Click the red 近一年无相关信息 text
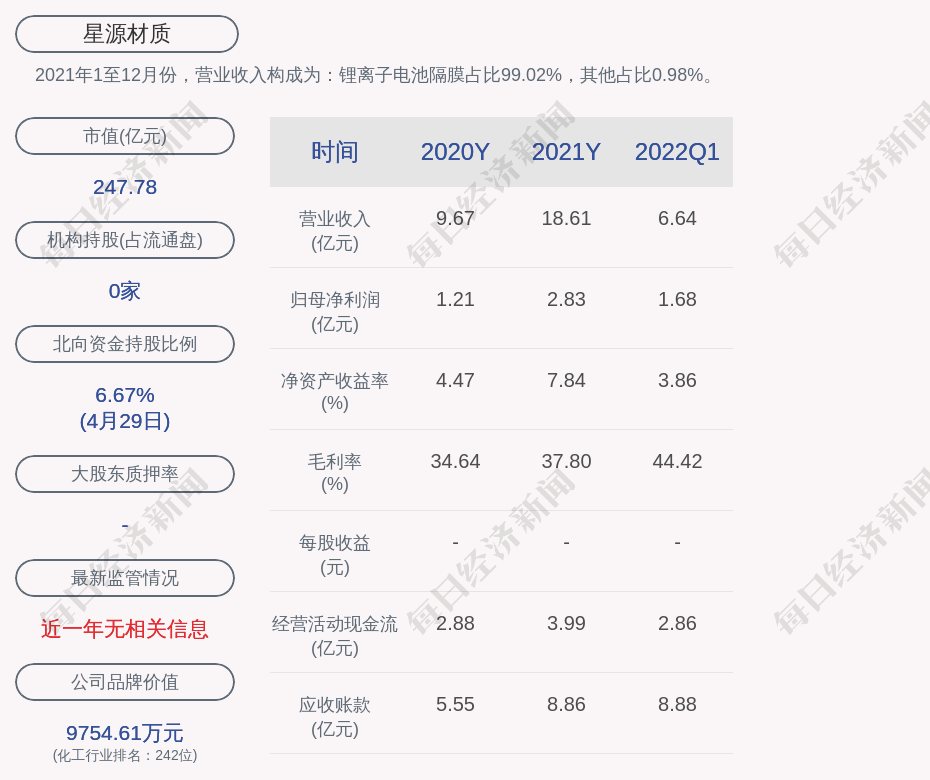930x780 pixels. pyautogui.click(x=125, y=629)
